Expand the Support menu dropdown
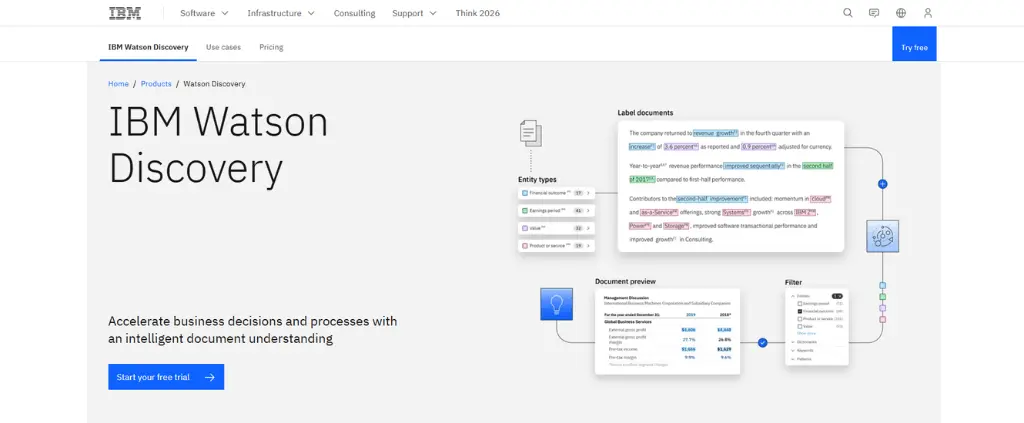The image size is (1024, 423). click(414, 13)
